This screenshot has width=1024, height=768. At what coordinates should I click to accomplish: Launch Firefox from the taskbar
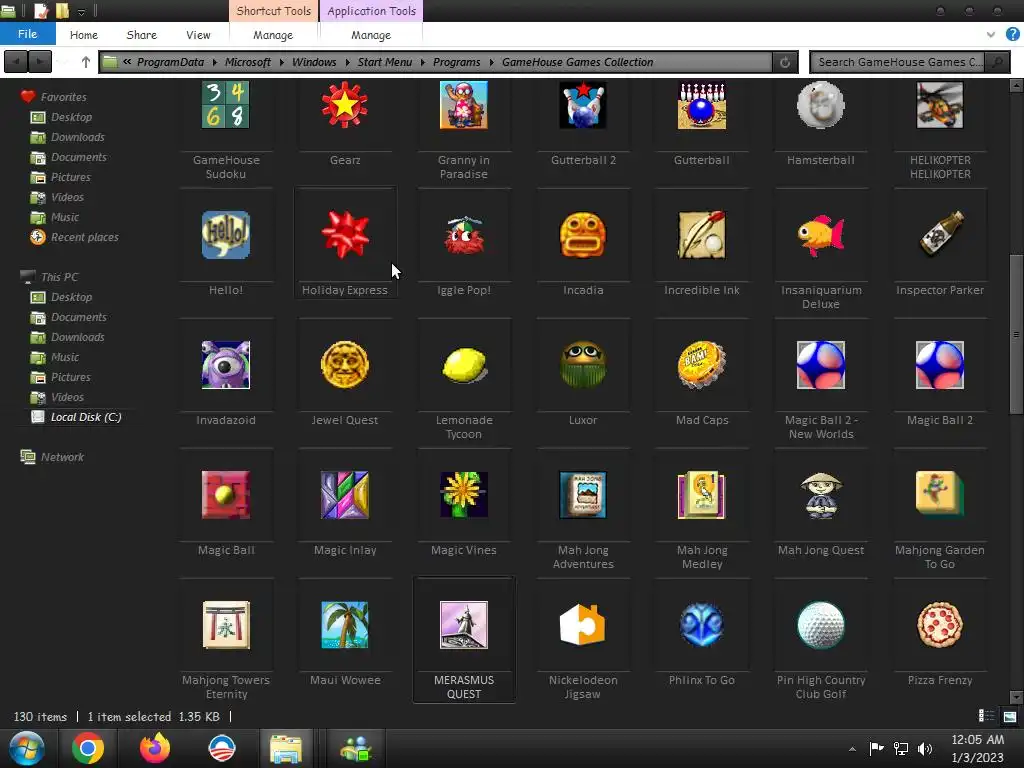pyautogui.click(x=155, y=748)
